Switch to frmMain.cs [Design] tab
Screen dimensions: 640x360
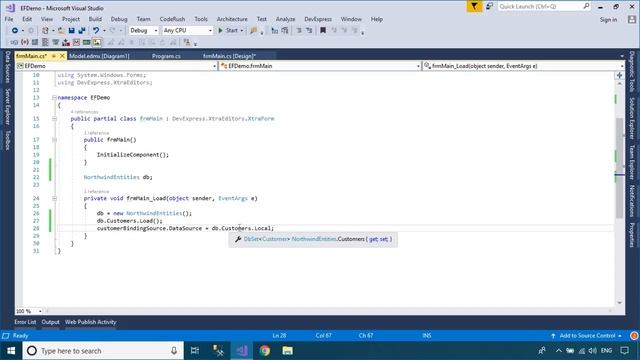229,56
